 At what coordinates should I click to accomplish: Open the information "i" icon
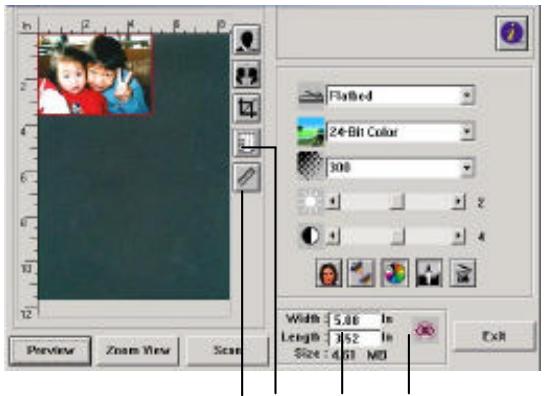tap(512, 33)
